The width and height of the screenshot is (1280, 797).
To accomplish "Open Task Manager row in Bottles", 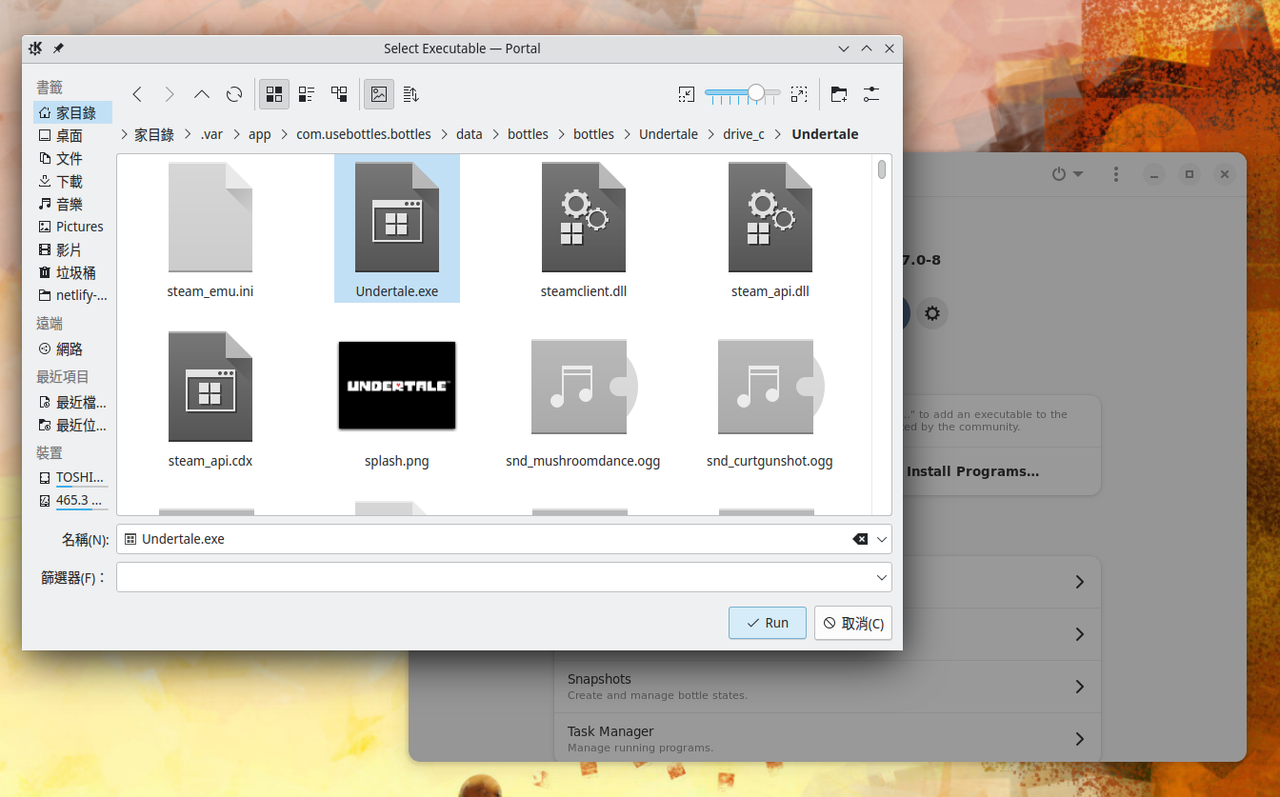I will (x=827, y=738).
